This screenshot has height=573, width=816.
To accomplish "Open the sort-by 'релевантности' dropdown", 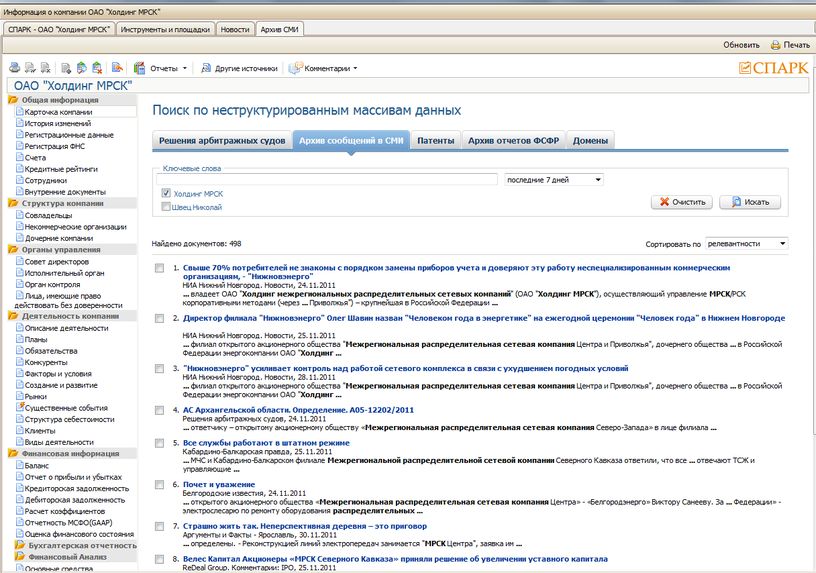I will coord(746,243).
